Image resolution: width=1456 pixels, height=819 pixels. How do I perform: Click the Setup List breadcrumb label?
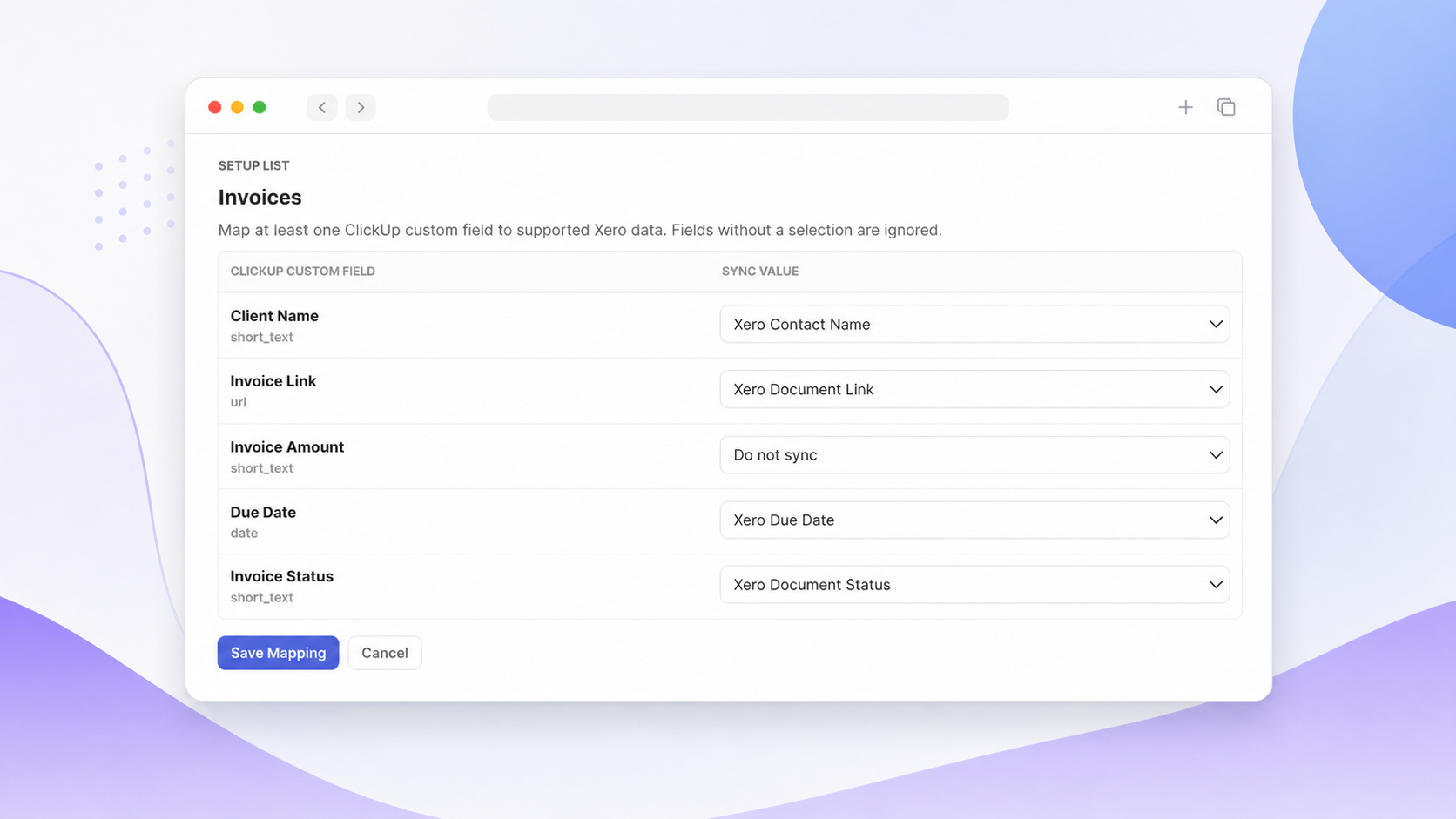click(x=253, y=165)
